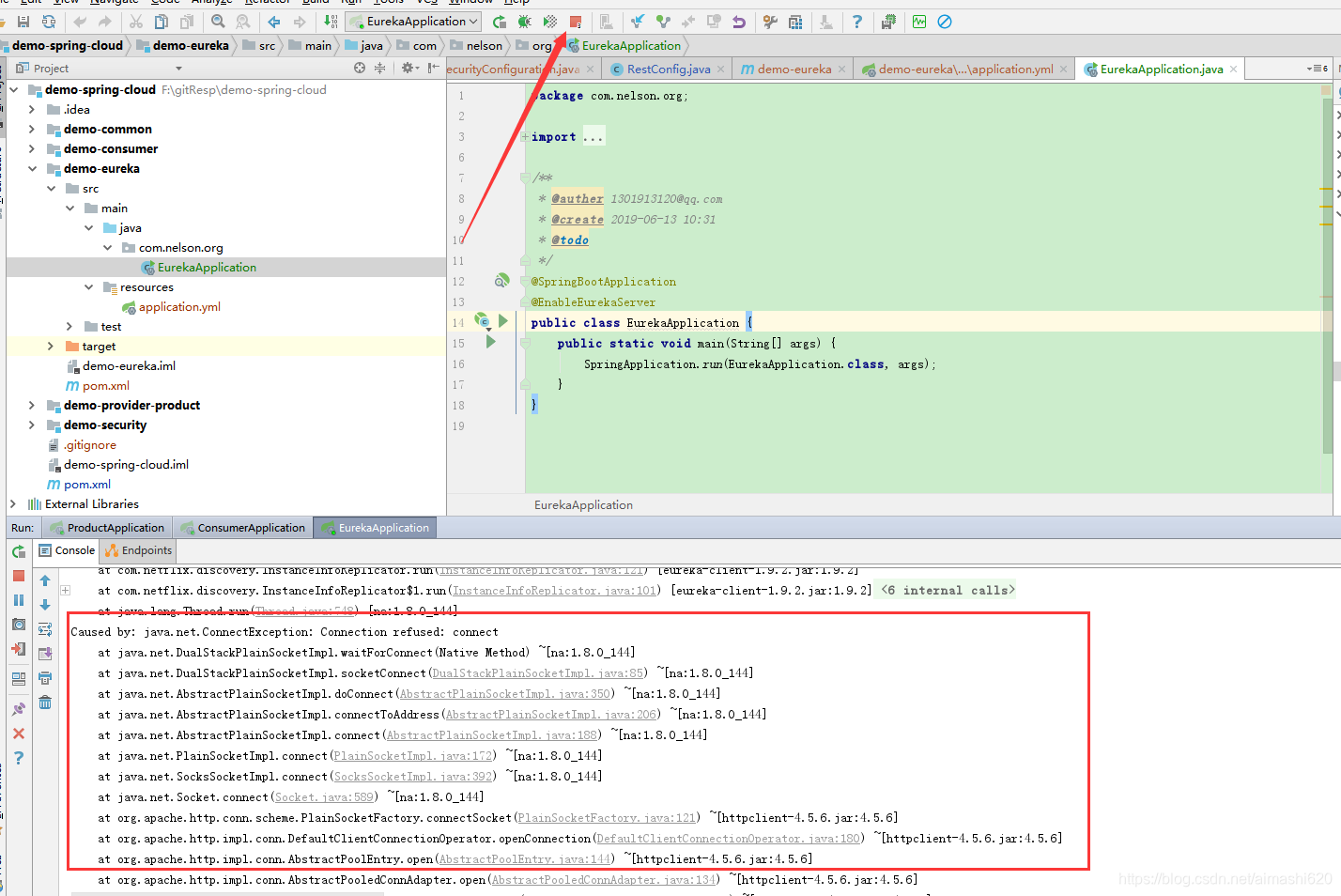Switch to ProductApplication run tab
Image resolution: width=1341 pixels, height=896 pixels.
click(x=108, y=528)
